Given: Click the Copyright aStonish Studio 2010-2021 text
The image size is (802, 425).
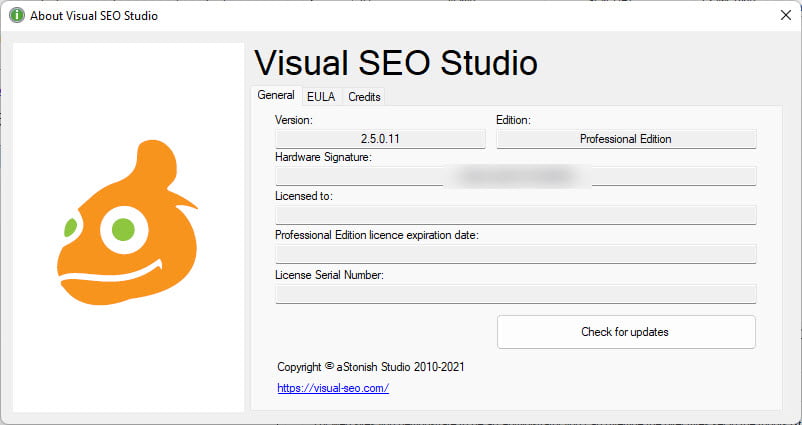Looking at the screenshot, I should (371, 367).
